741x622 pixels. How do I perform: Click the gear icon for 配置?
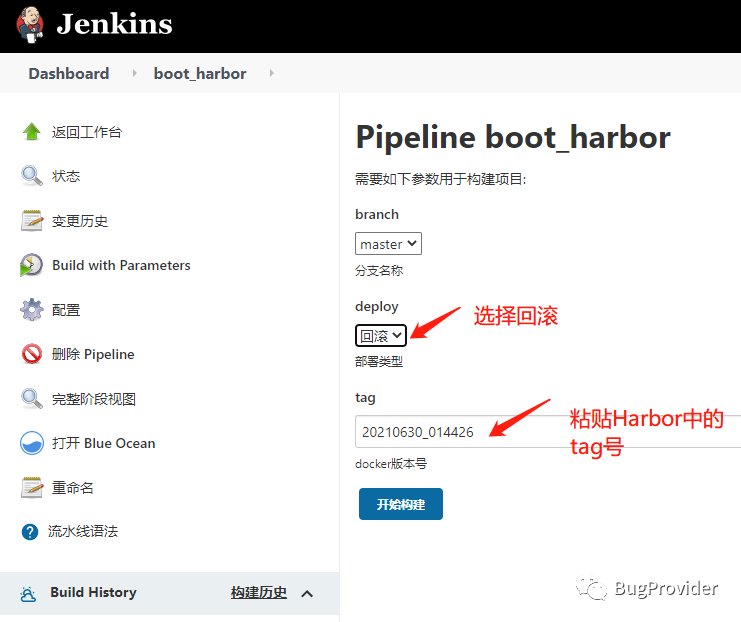click(32, 310)
